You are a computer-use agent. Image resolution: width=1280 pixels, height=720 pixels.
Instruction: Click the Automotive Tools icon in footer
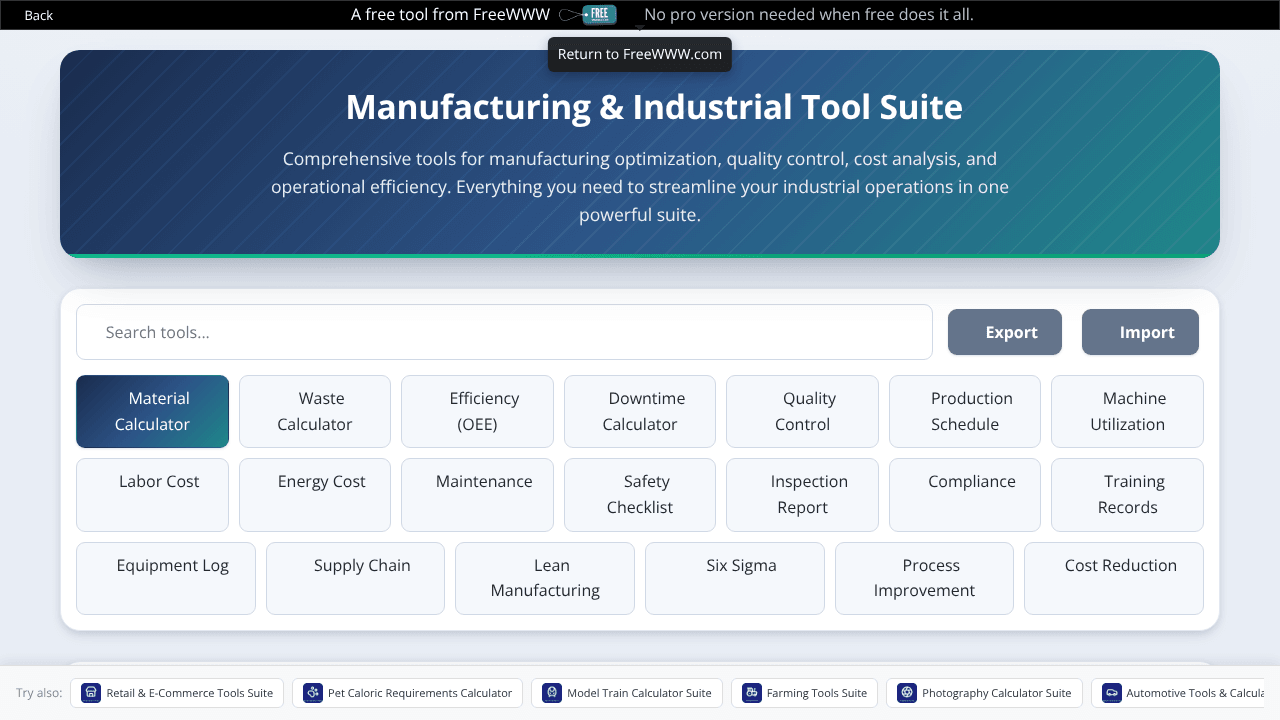click(1111, 693)
